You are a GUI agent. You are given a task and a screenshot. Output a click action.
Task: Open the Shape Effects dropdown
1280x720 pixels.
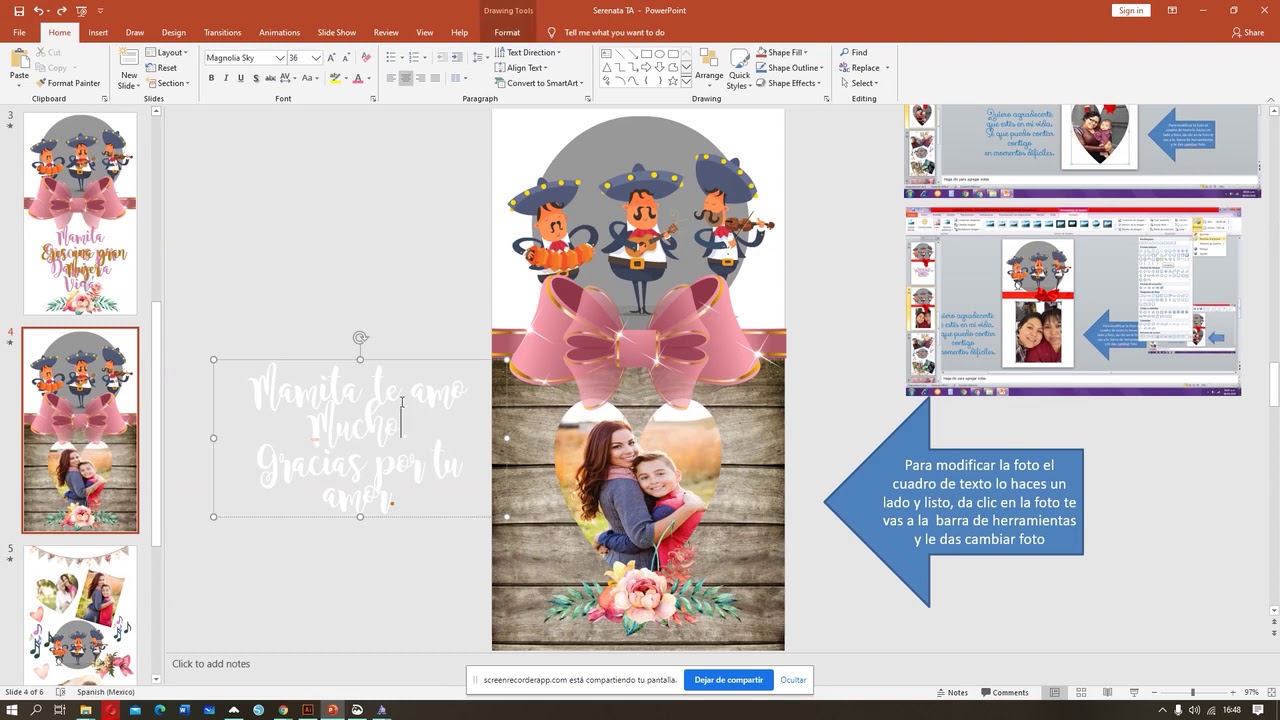(788, 83)
